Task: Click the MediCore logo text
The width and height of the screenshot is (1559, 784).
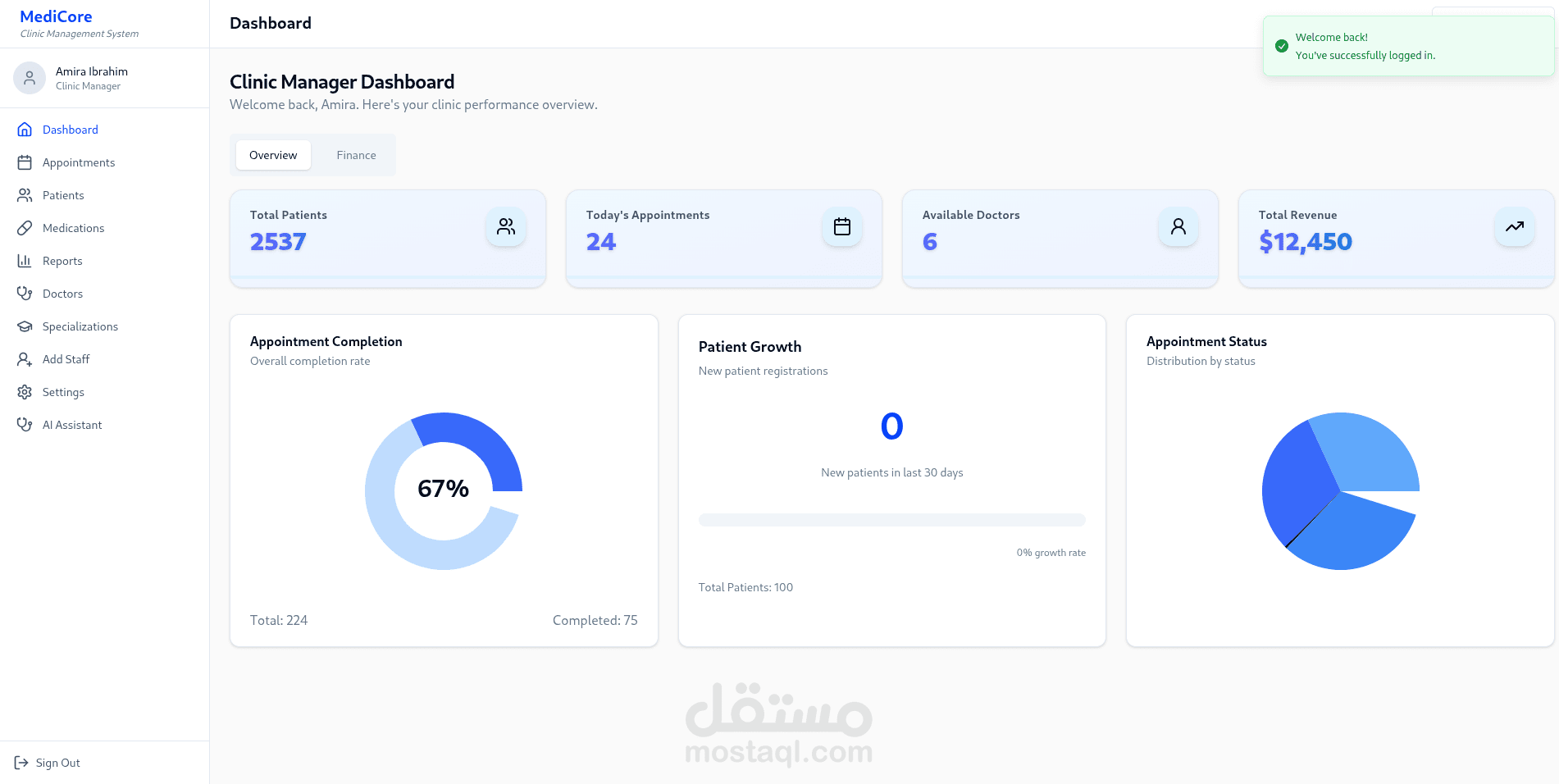Action: [54, 16]
